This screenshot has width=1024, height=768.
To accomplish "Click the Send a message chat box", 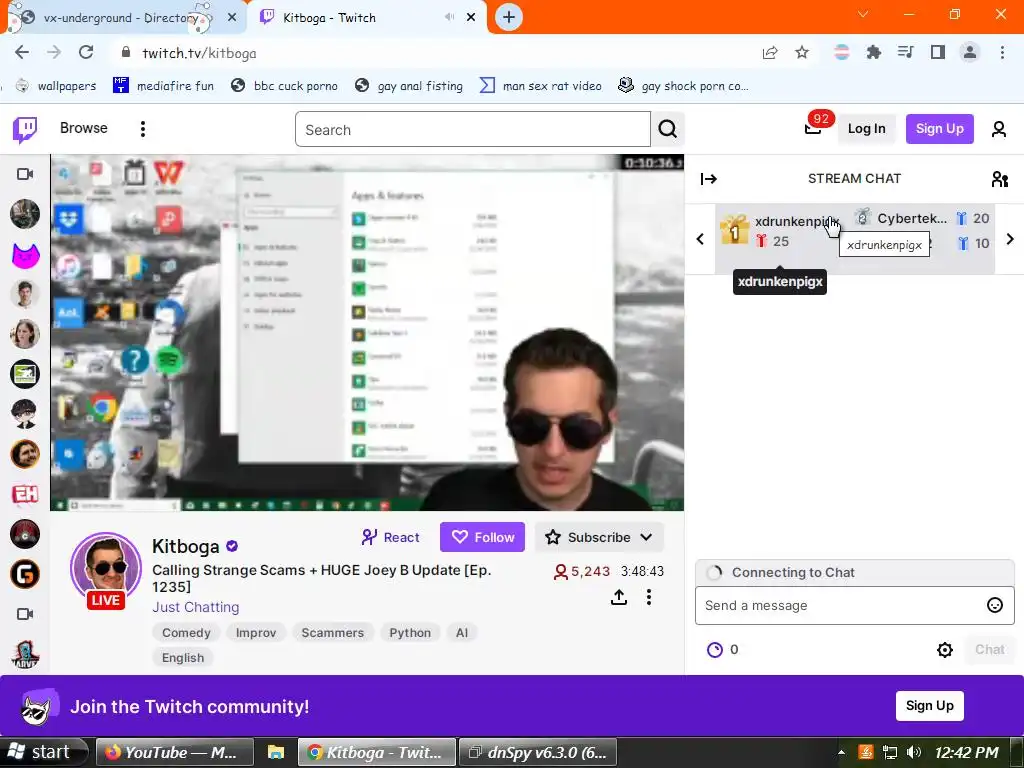I will point(854,605).
